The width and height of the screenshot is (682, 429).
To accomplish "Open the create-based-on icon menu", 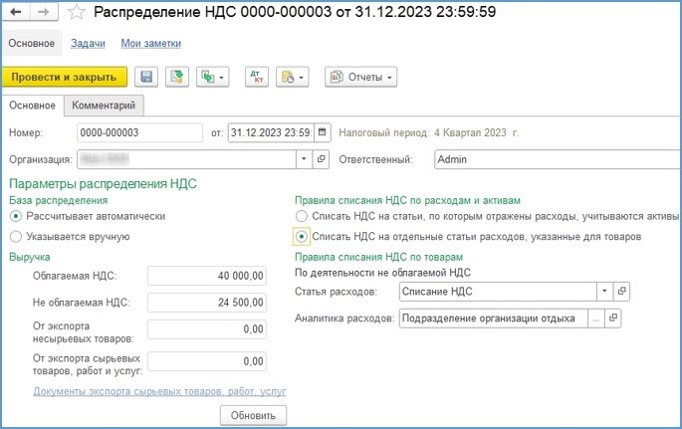I will click(x=212, y=77).
